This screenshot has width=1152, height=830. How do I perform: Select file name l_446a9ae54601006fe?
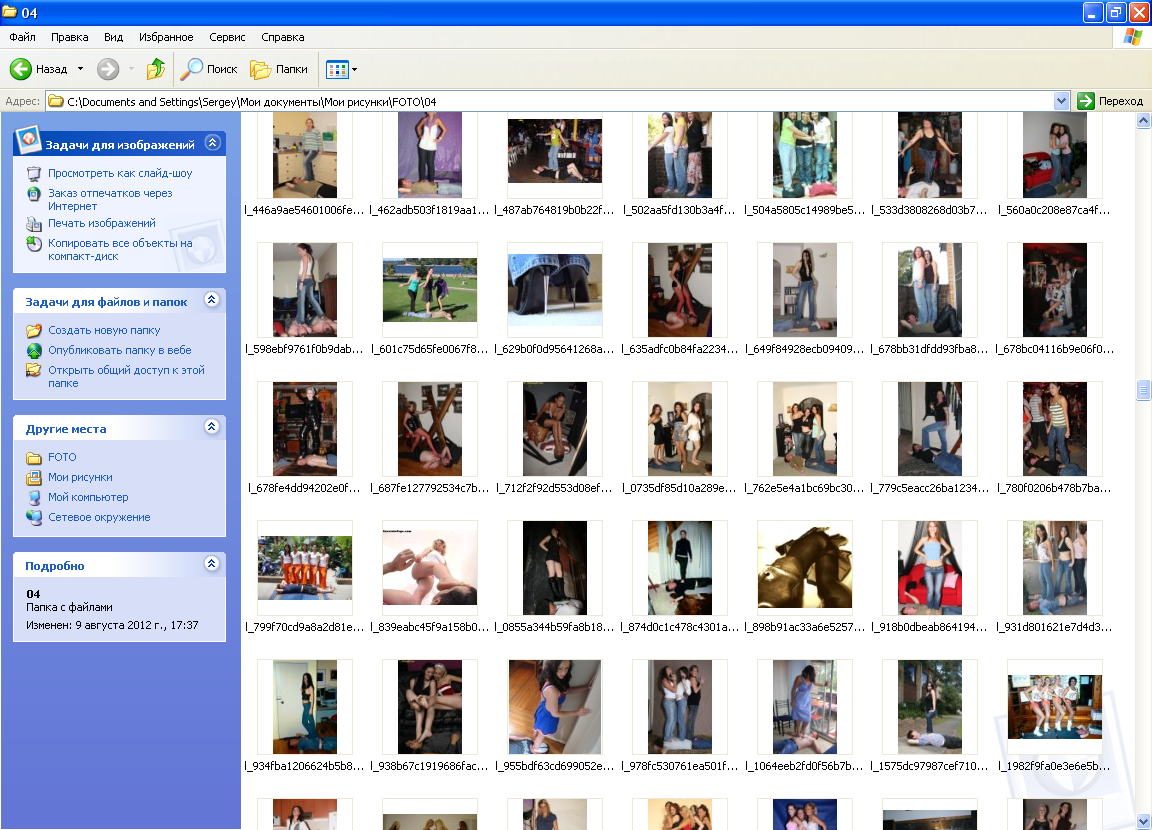(x=305, y=210)
